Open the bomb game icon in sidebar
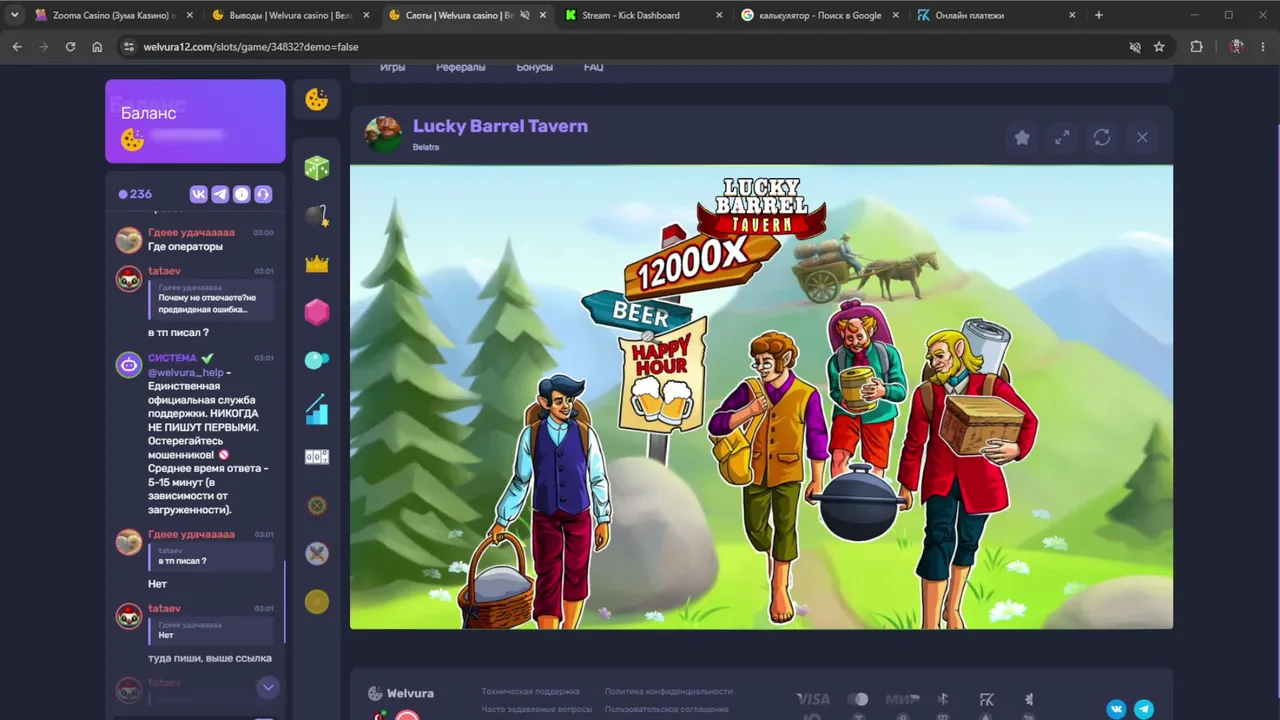Image resolution: width=1280 pixels, height=720 pixels. click(317, 215)
